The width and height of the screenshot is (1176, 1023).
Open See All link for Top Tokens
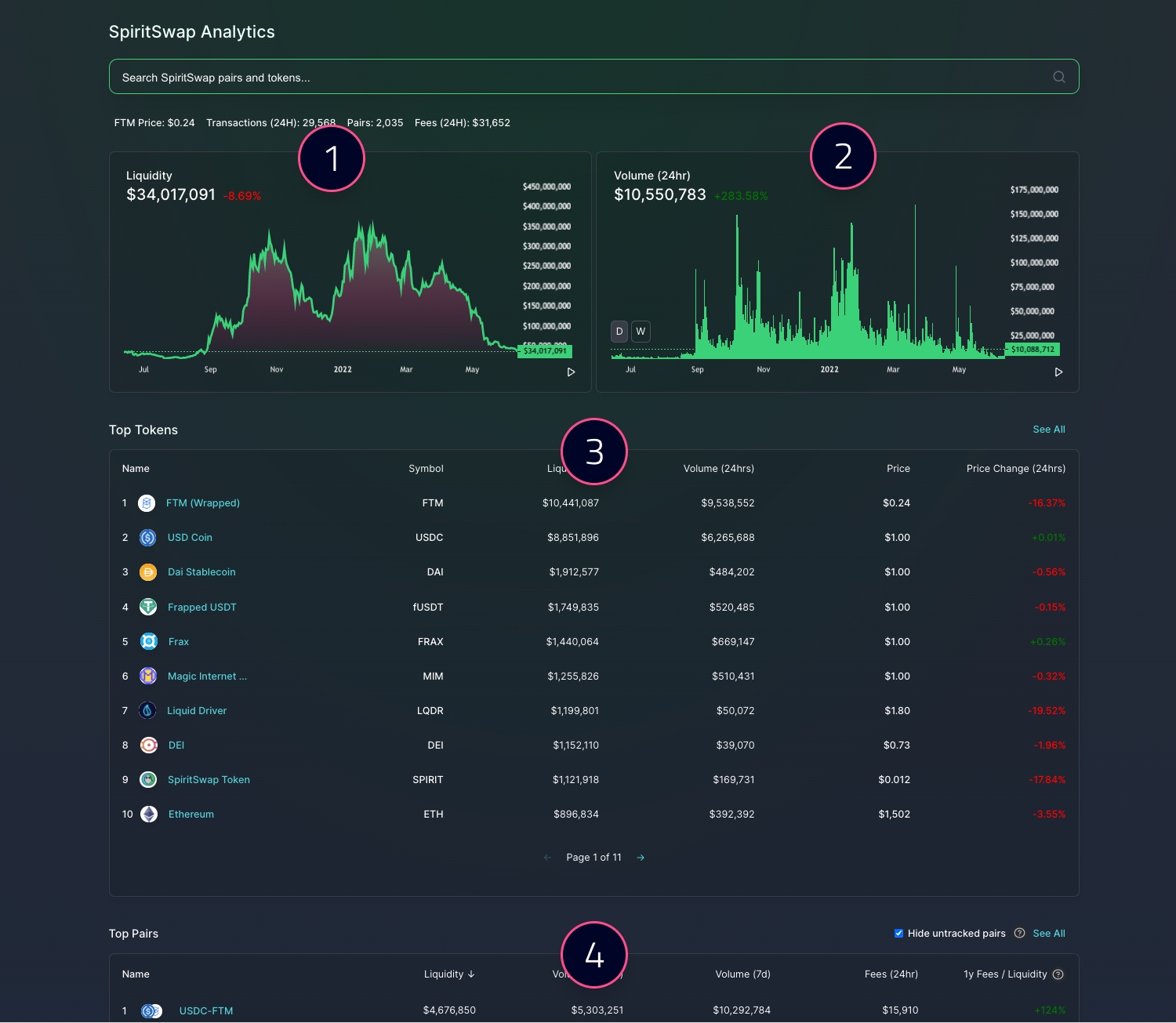(x=1048, y=430)
